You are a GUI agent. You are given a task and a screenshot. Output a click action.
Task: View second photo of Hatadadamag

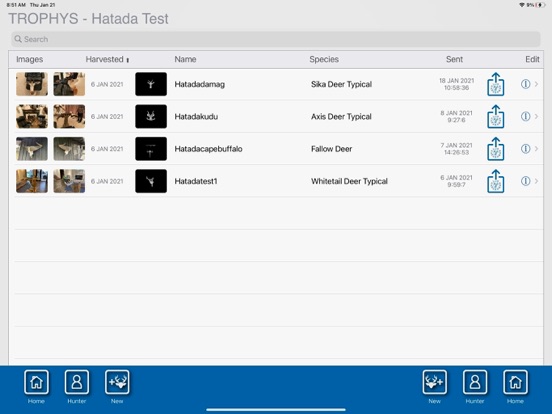[69, 84]
